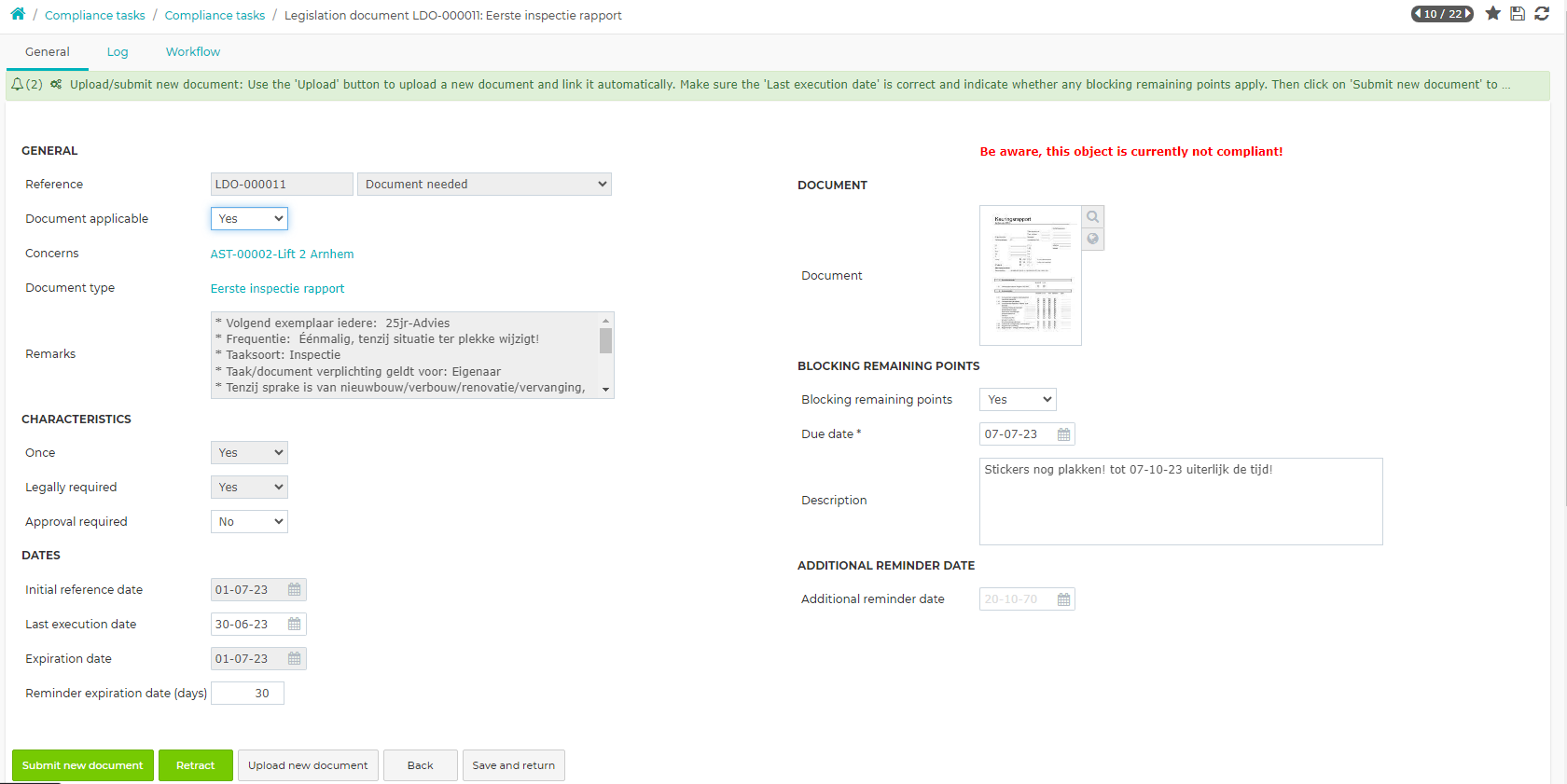Open calendar for Expiration date
The image size is (1567, 784).
click(x=295, y=659)
